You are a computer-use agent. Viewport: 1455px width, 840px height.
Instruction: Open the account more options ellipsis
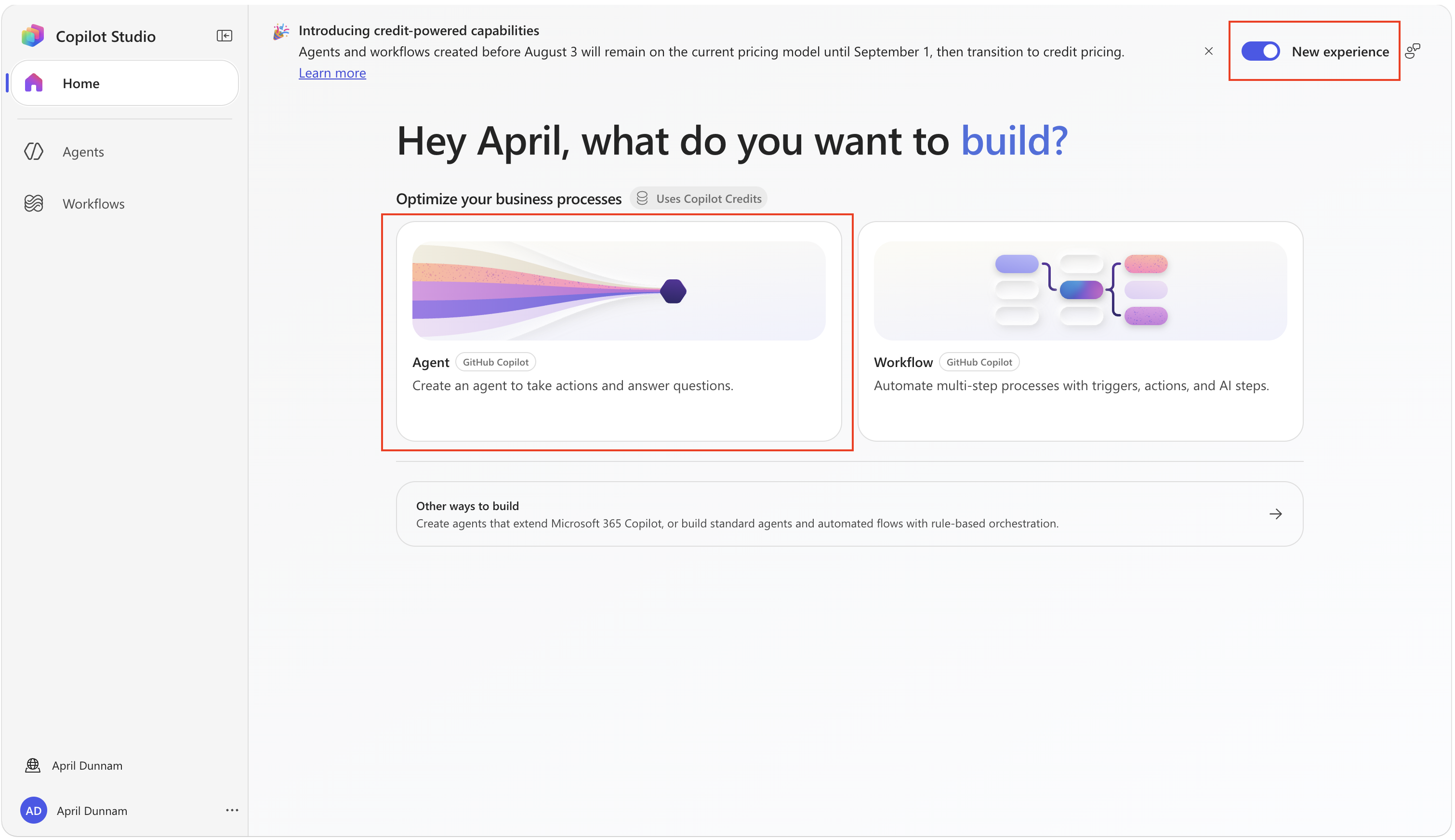point(232,810)
